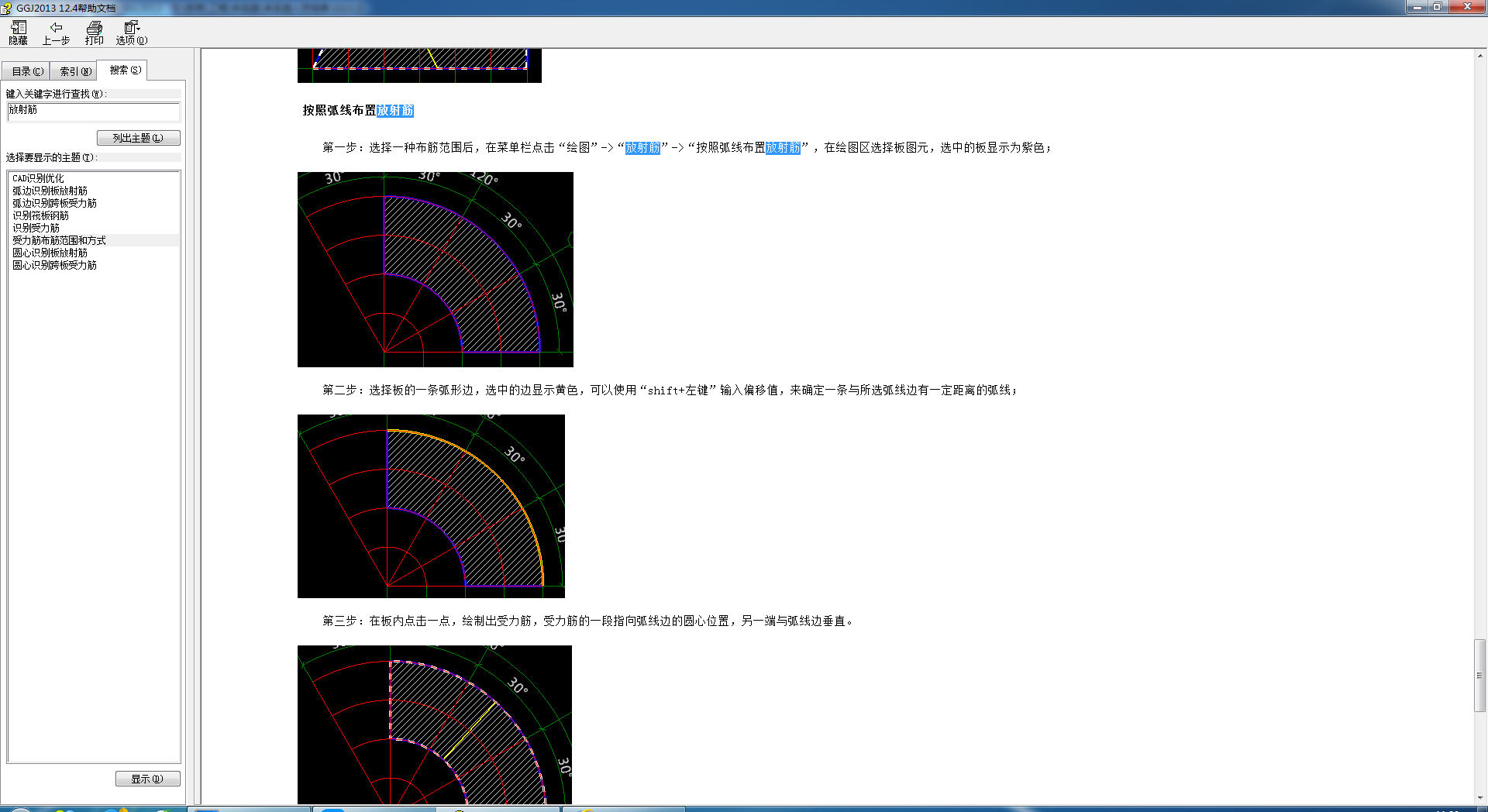This screenshot has height=812, width=1488.
Task: Click the 列出主题 button
Action: (x=139, y=138)
